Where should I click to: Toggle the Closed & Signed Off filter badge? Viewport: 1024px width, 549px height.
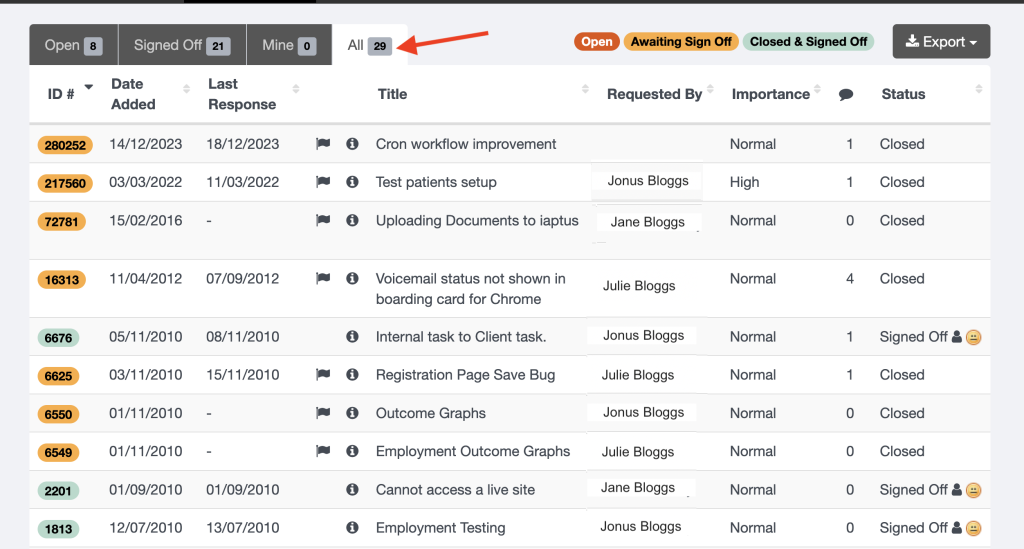[x=808, y=42]
